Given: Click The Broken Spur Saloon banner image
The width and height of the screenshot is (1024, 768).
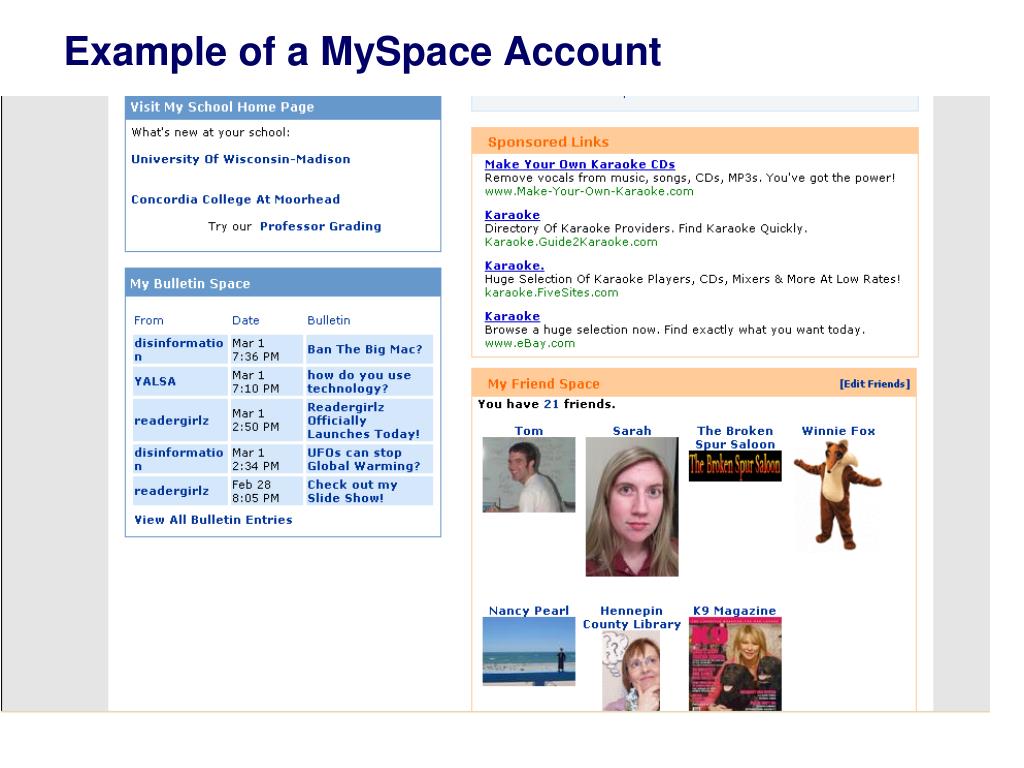Looking at the screenshot, I should tap(735, 466).
